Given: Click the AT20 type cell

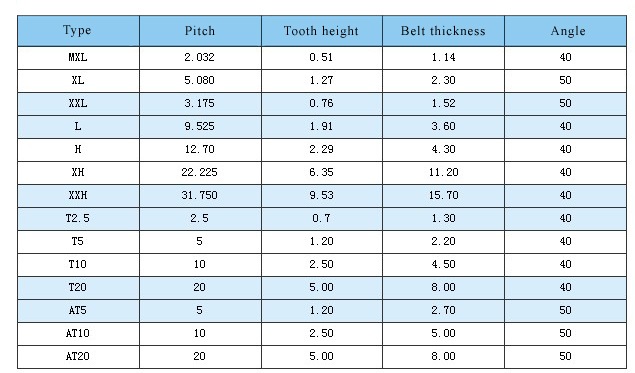Looking at the screenshot, I should pos(79,357).
